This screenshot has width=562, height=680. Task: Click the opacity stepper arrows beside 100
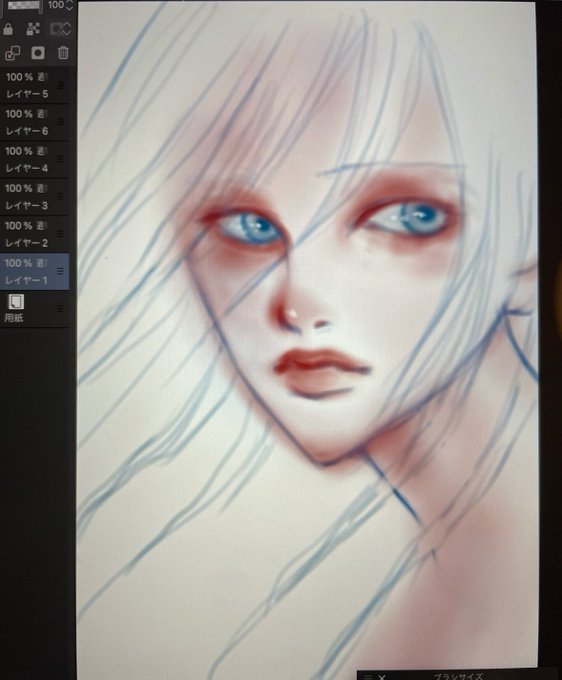[69, 5]
